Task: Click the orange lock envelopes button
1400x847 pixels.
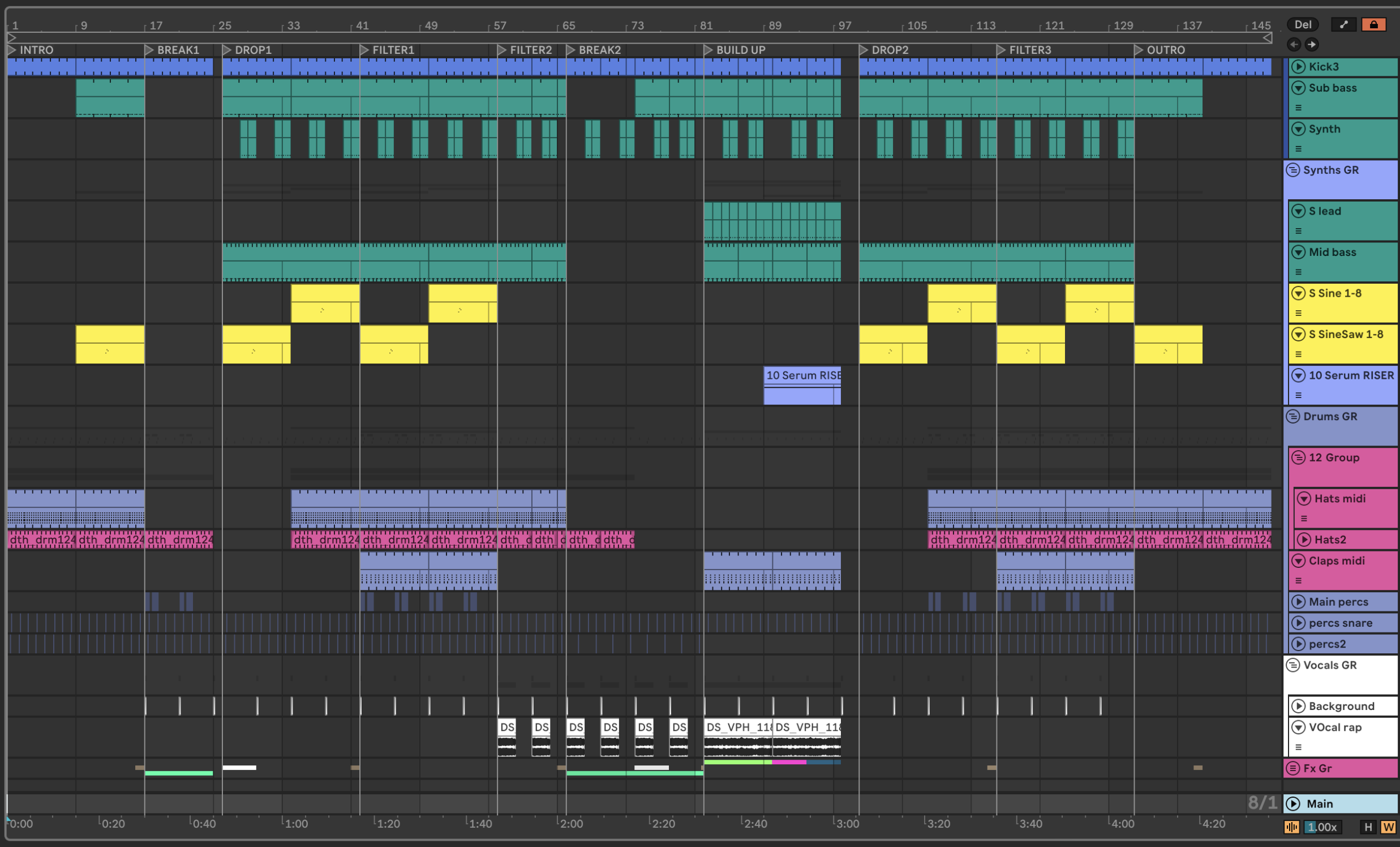Action: [x=1373, y=24]
